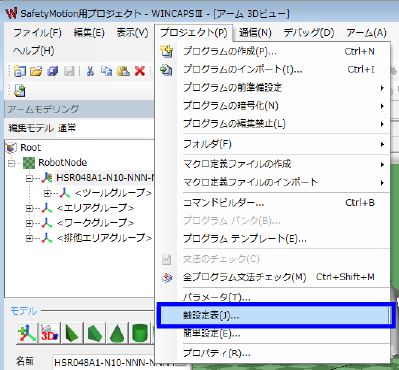
Task: Select 軸設定表(J)... menu item
Action: tap(273, 315)
